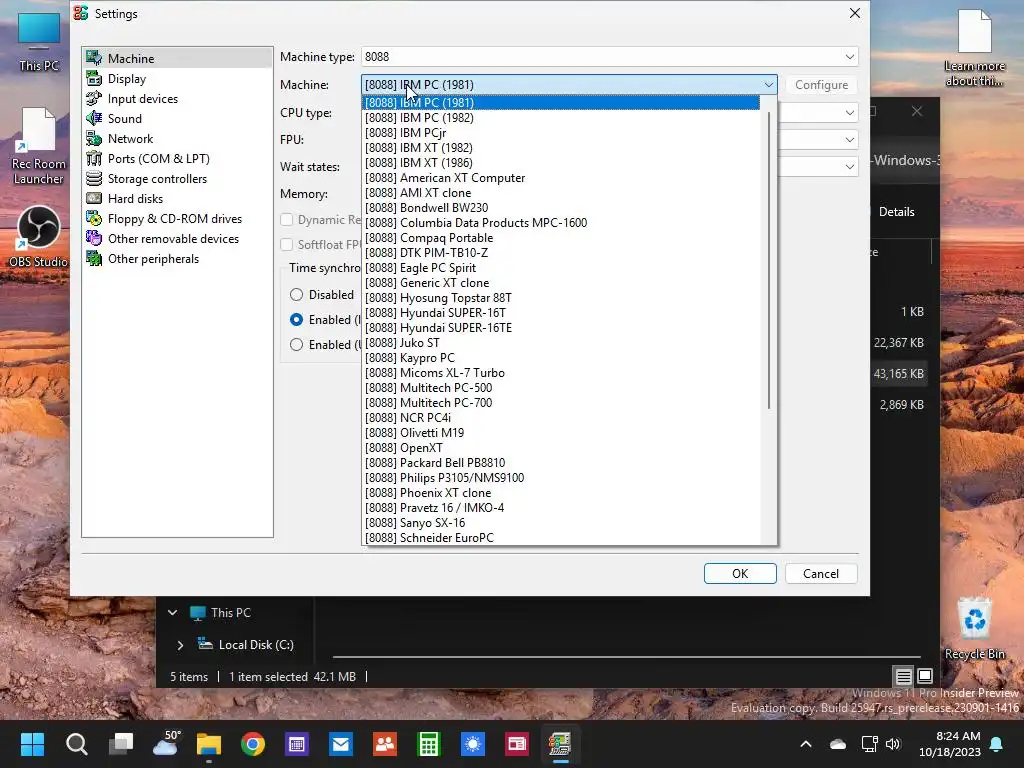
Task: Click Details in File Explorer window
Action: [x=896, y=212]
